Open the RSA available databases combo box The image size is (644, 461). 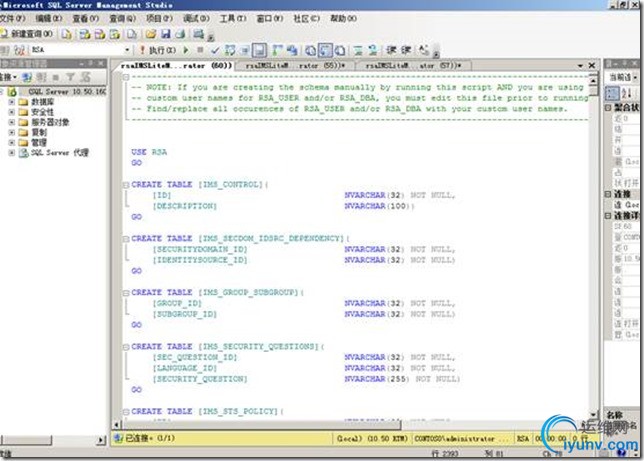[81, 50]
